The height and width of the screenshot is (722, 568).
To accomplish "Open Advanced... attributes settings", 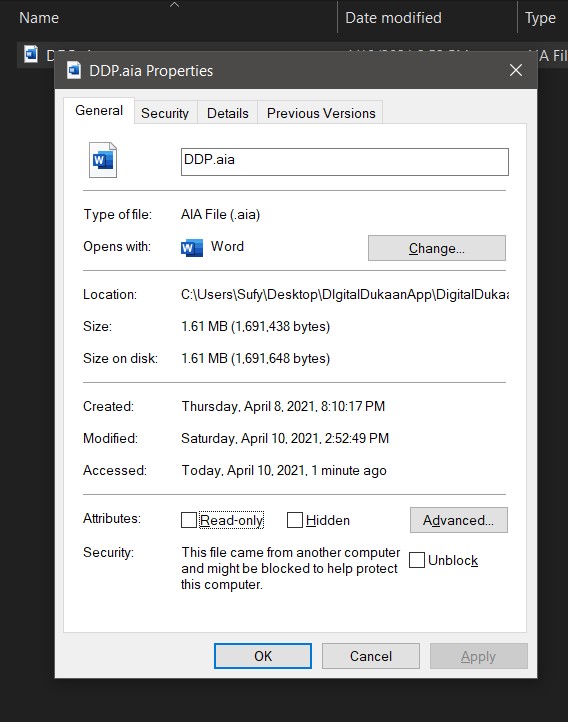I will point(458,520).
